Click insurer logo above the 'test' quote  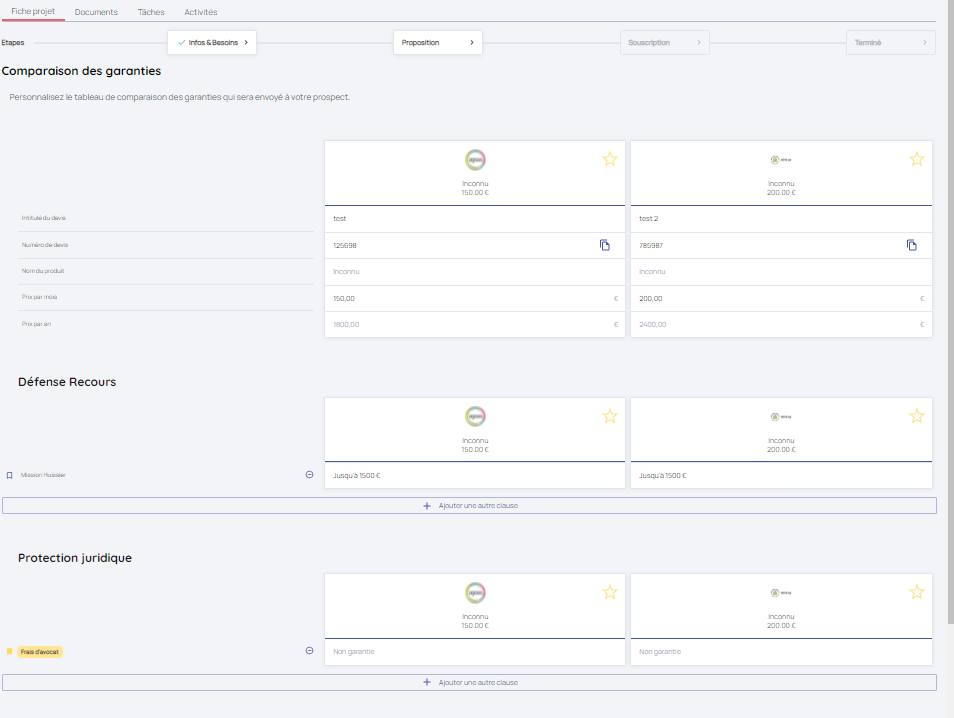(x=475, y=159)
